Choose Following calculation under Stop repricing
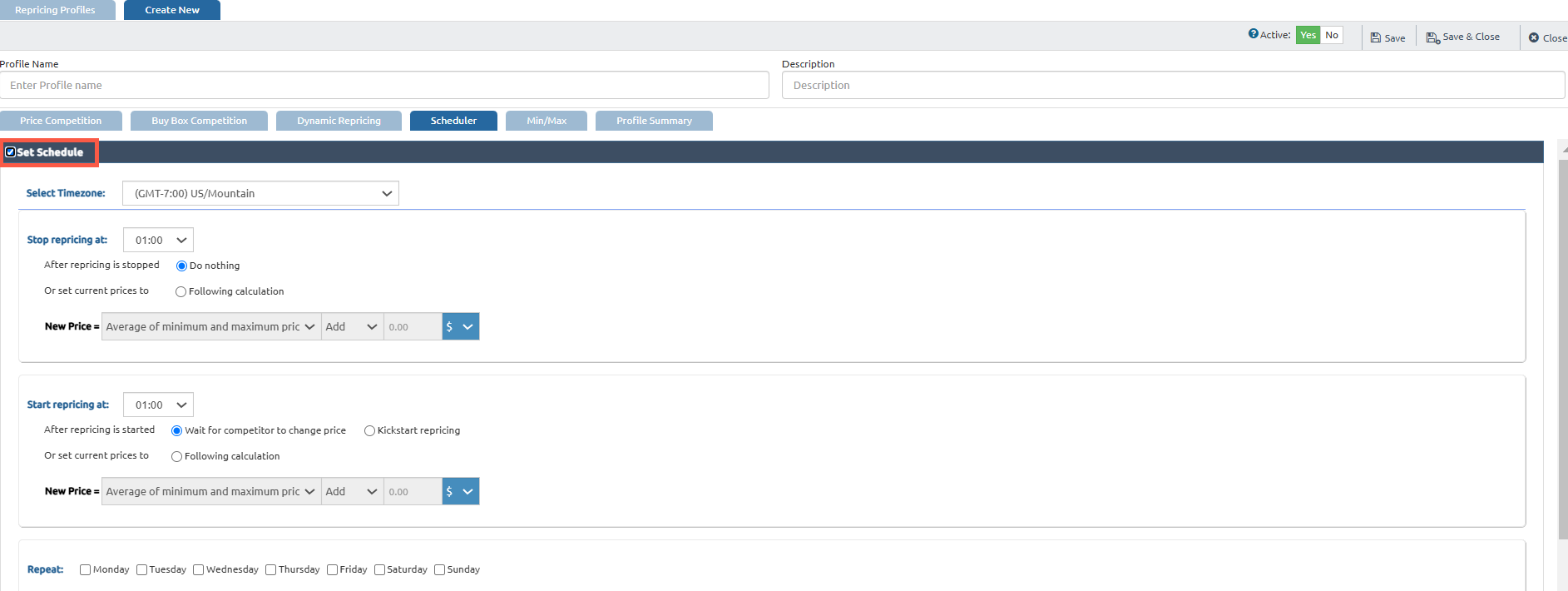Image resolution: width=1568 pixels, height=591 pixels. tap(181, 292)
